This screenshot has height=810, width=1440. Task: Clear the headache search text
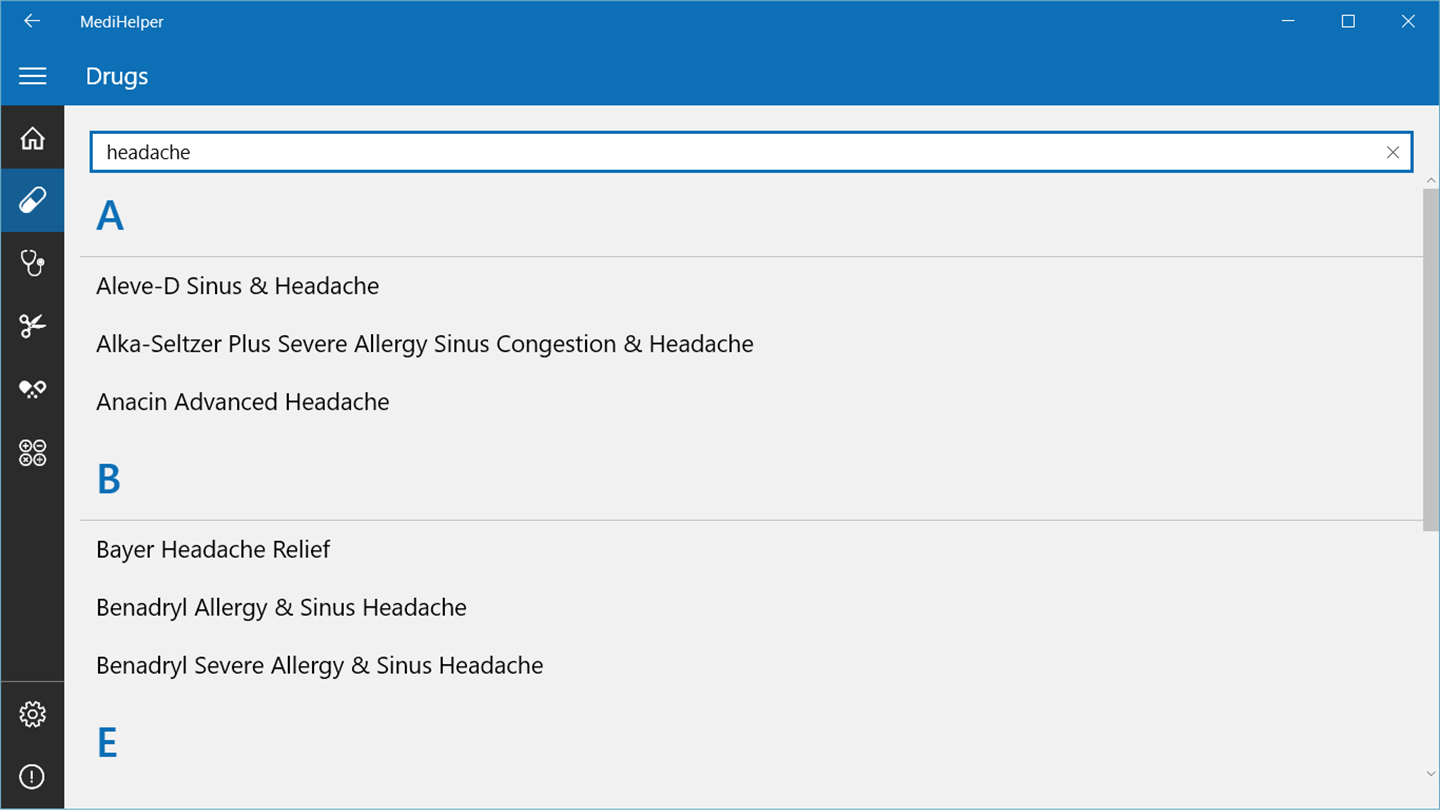point(1392,152)
